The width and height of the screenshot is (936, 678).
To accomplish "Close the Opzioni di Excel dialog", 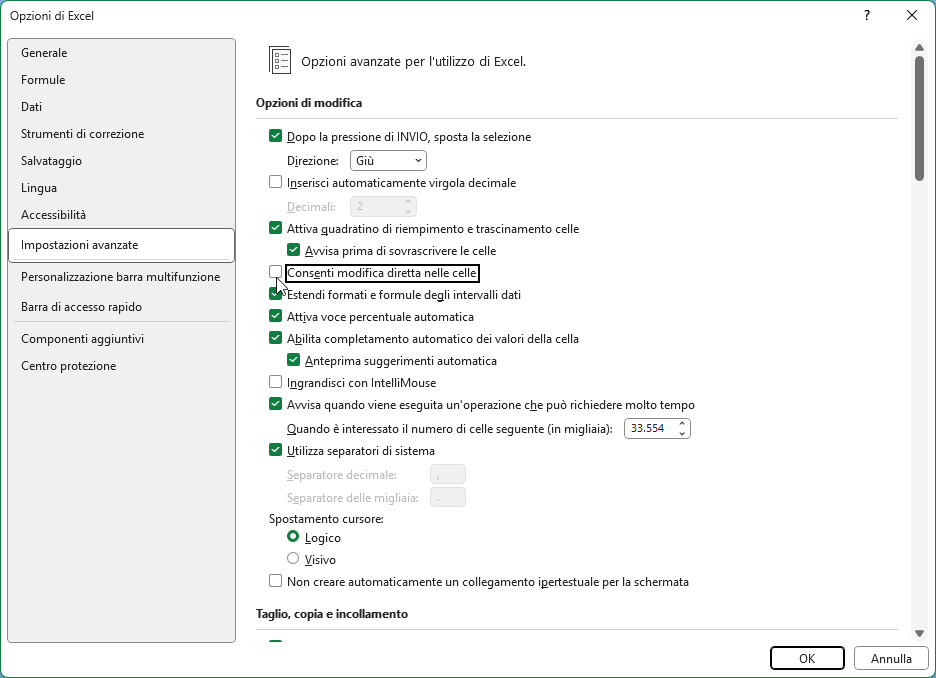I will [x=912, y=16].
